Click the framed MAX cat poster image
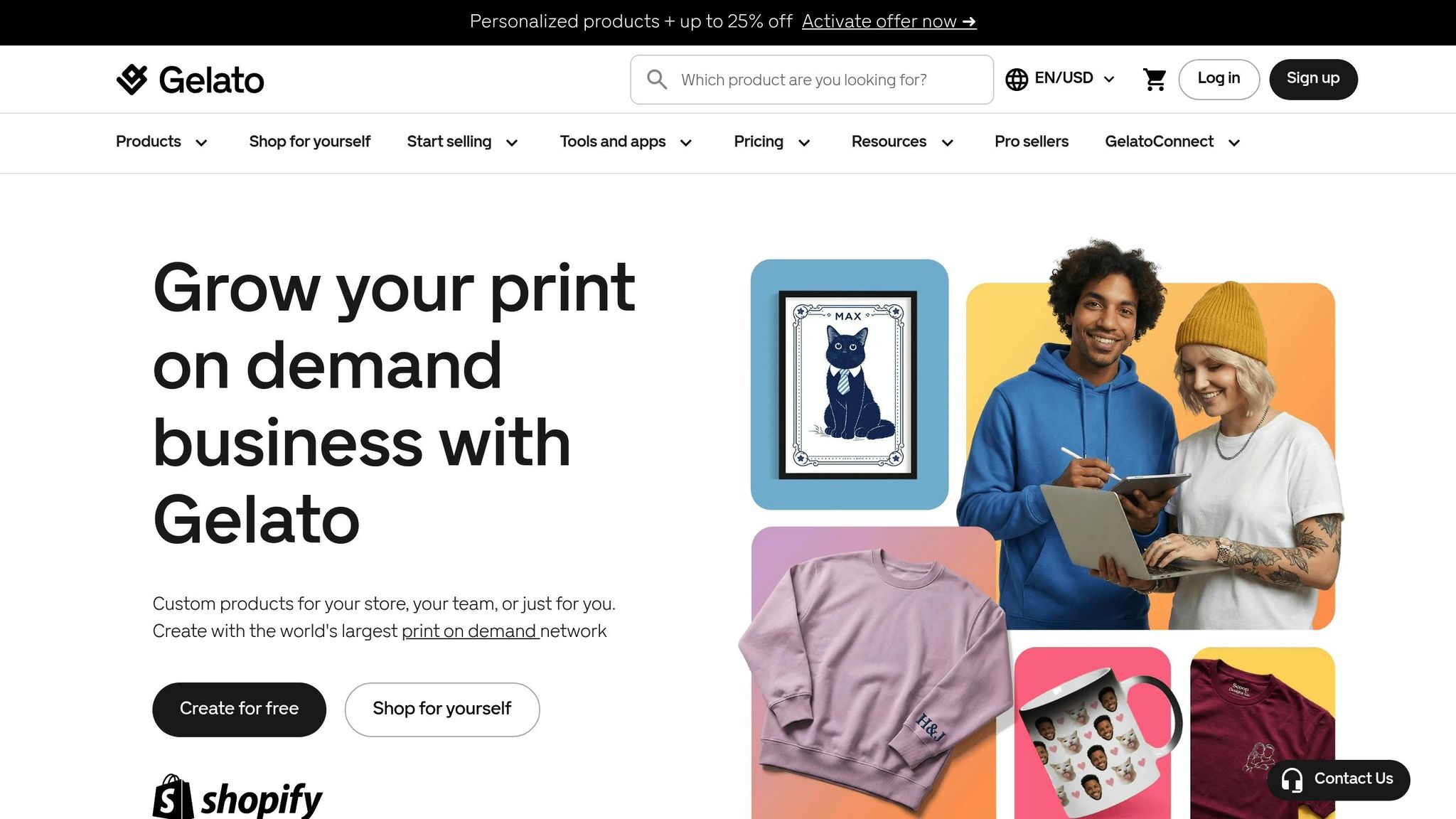This screenshot has height=819, width=1456. (x=849, y=385)
